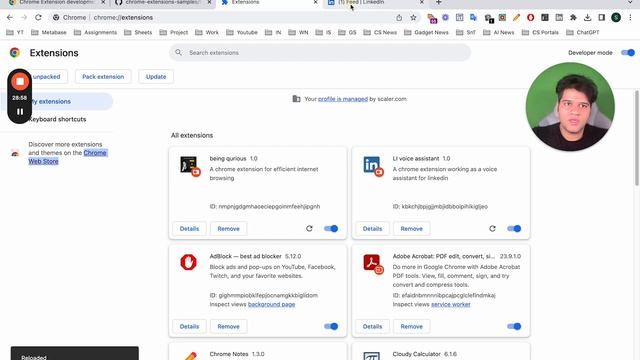Open the Assignments bookmarks folder
The image size is (640, 360).
point(95,32)
